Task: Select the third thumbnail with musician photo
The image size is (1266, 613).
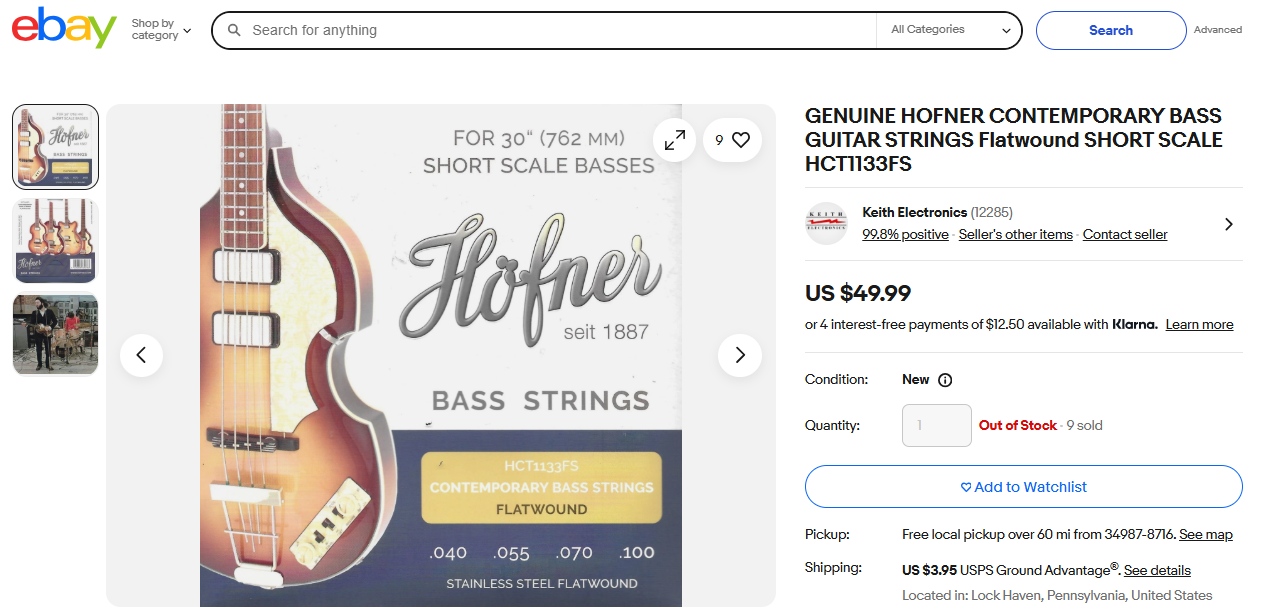Action: [55, 335]
